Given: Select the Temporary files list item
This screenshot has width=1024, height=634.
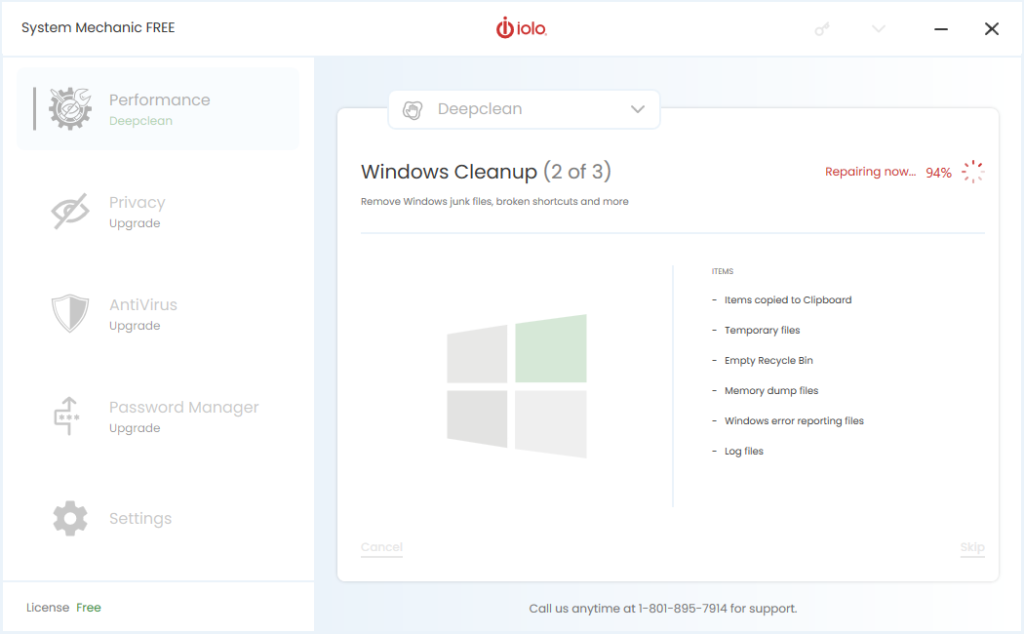Looking at the screenshot, I should pyautogui.click(x=761, y=330).
